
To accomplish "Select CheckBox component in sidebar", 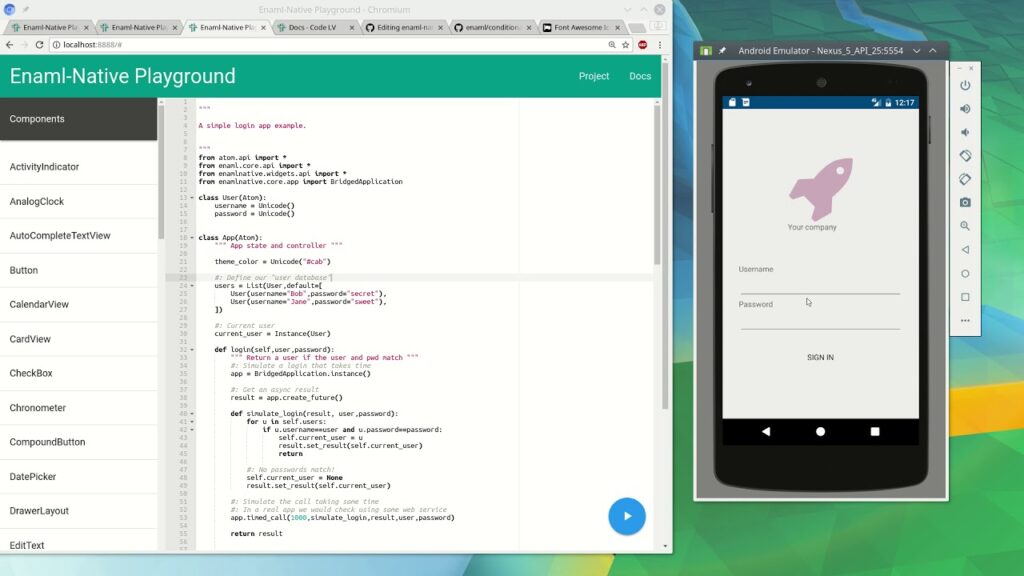I will tap(78, 373).
